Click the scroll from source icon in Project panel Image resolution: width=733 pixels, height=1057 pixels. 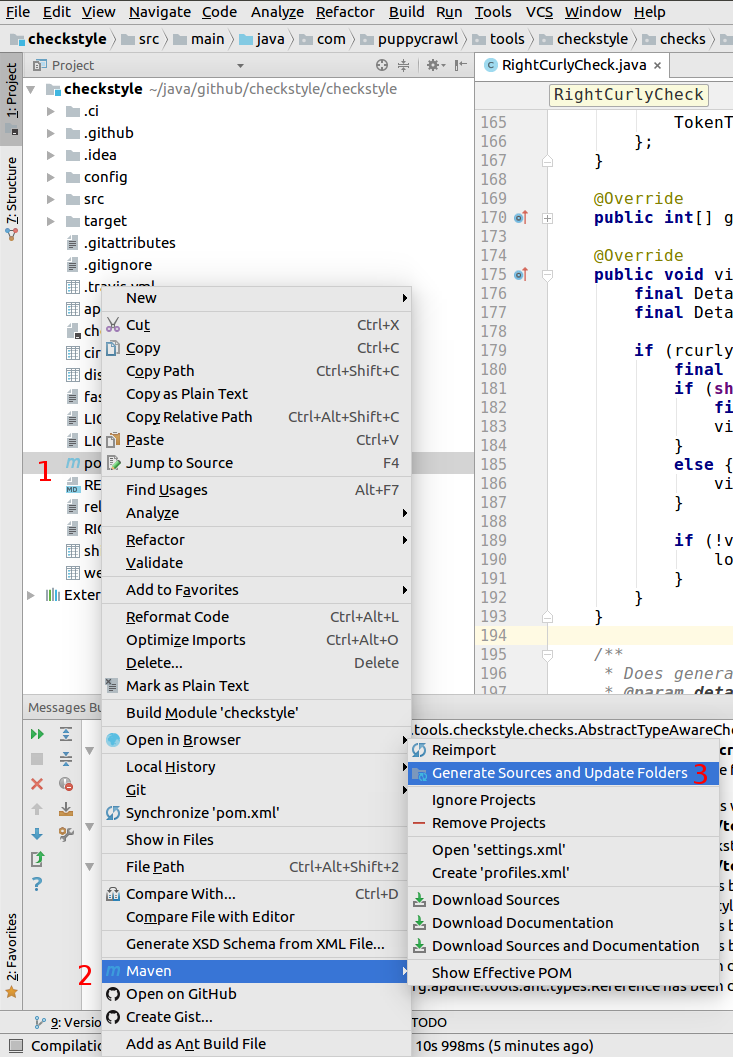[x=381, y=65]
